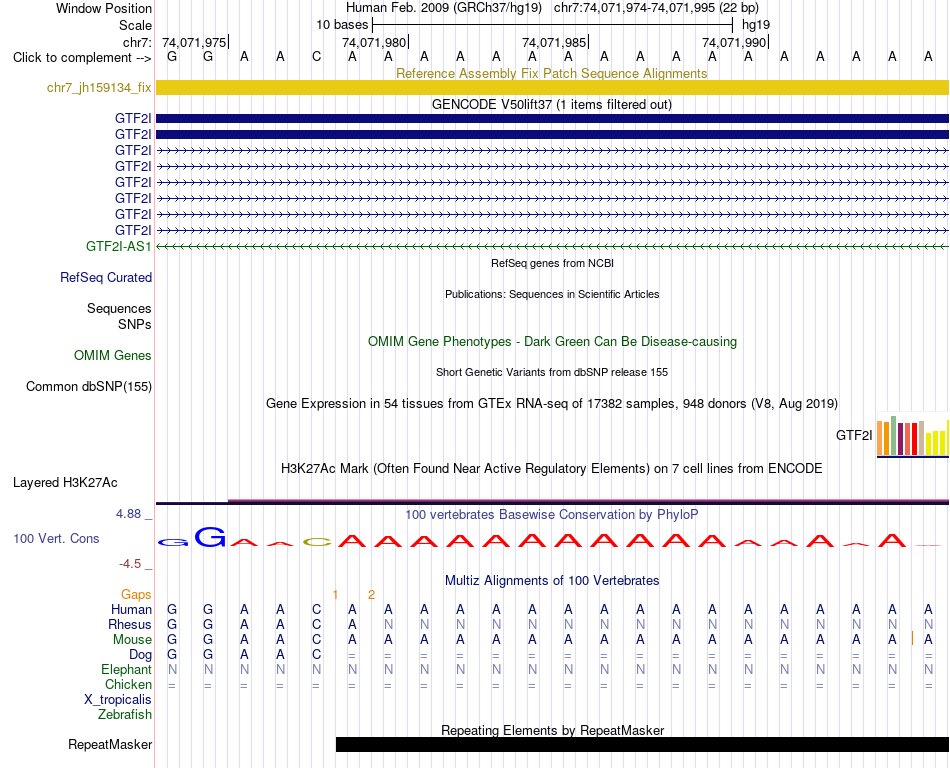Click the Layered H3K27Ac side label
950x768 pixels.
65,483
